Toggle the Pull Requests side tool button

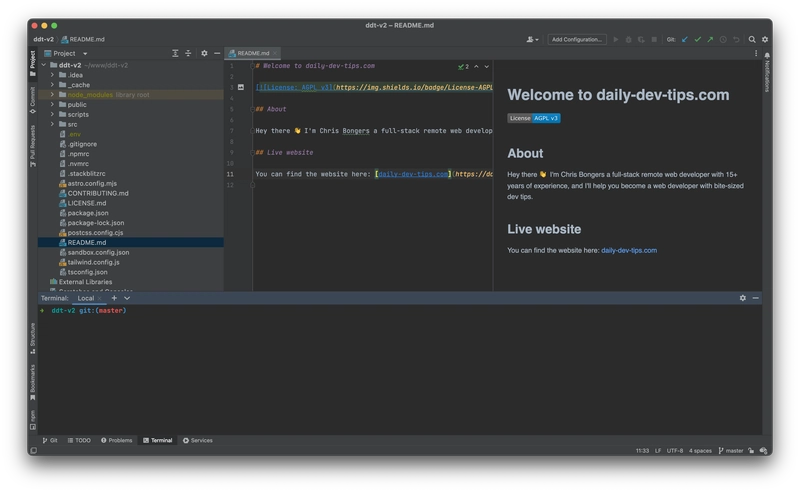tap(33, 146)
